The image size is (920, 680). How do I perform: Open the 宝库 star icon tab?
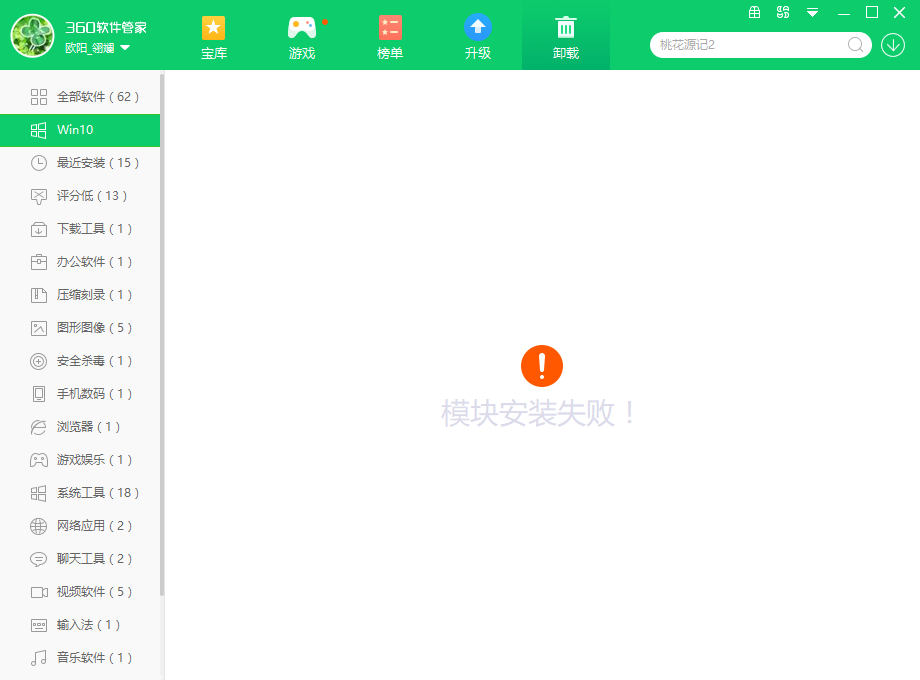point(214,36)
